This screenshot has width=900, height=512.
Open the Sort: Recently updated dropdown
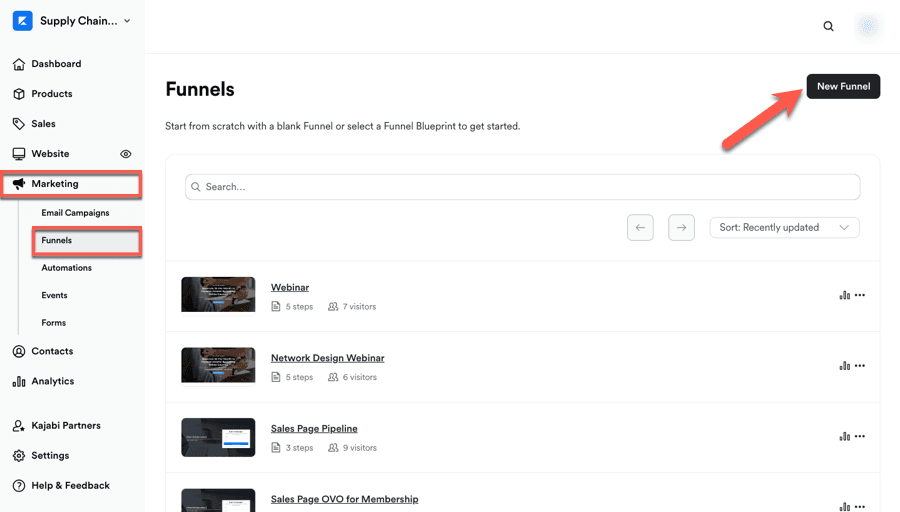tap(784, 228)
